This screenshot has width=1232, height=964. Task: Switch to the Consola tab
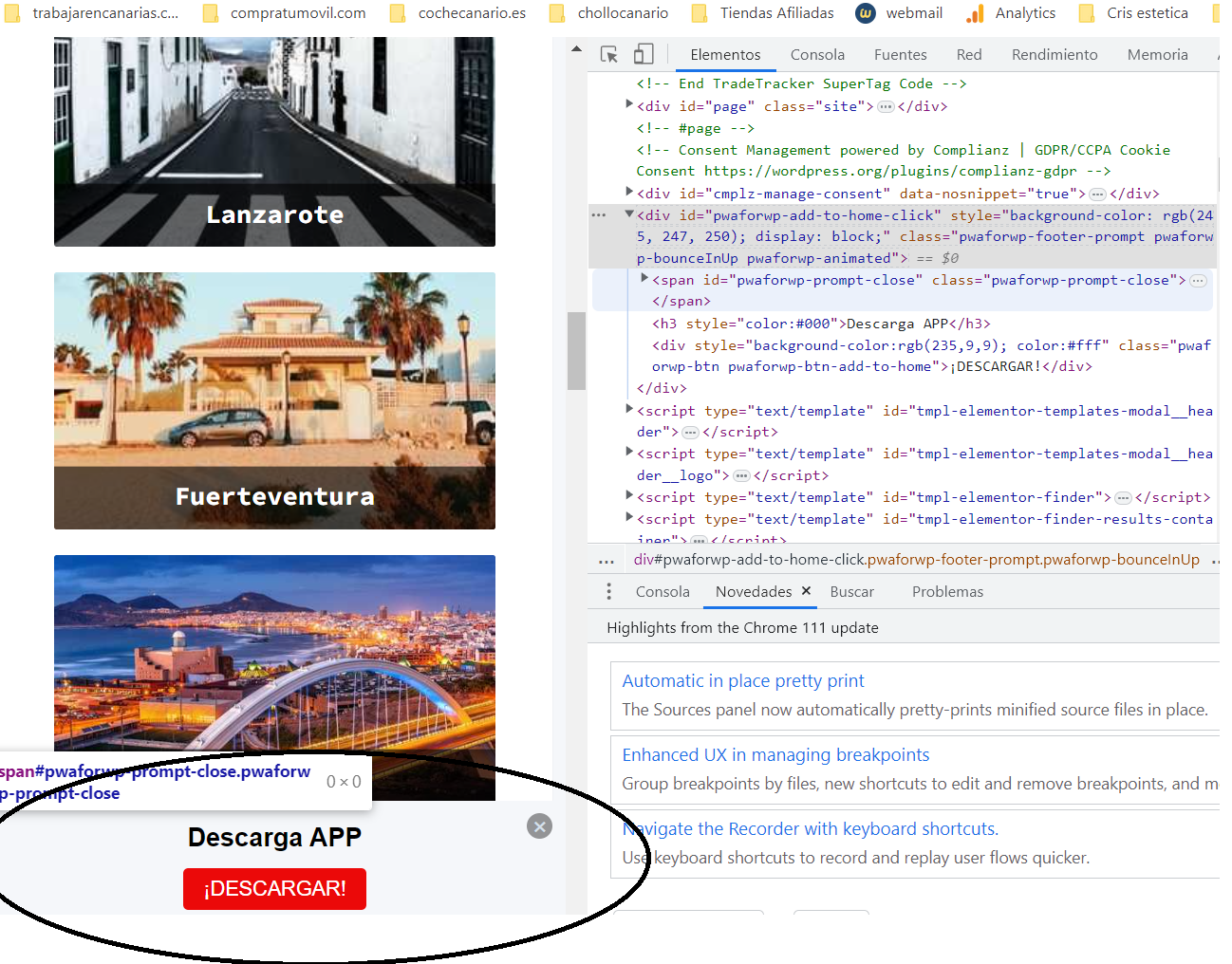pyautogui.click(x=817, y=55)
